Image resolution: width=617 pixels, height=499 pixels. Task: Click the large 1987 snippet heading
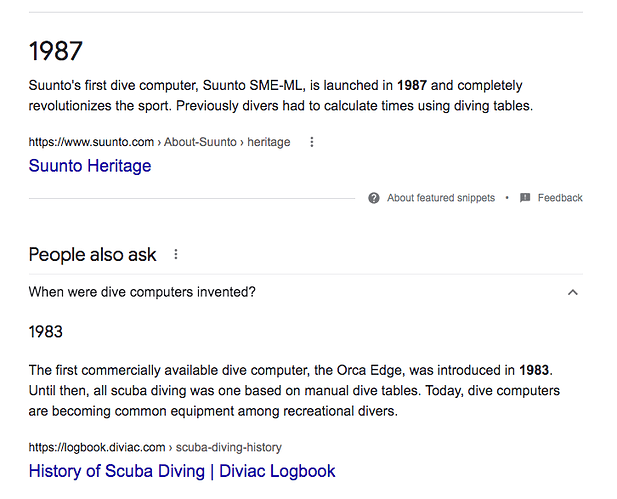point(55,51)
